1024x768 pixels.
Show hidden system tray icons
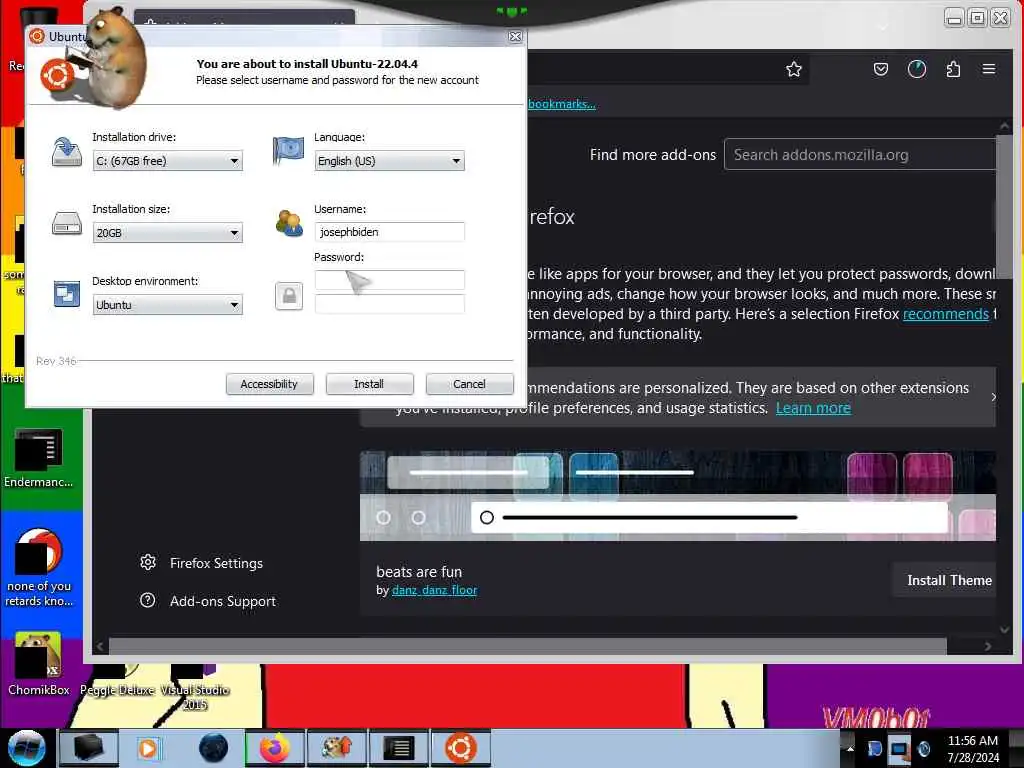click(850, 748)
